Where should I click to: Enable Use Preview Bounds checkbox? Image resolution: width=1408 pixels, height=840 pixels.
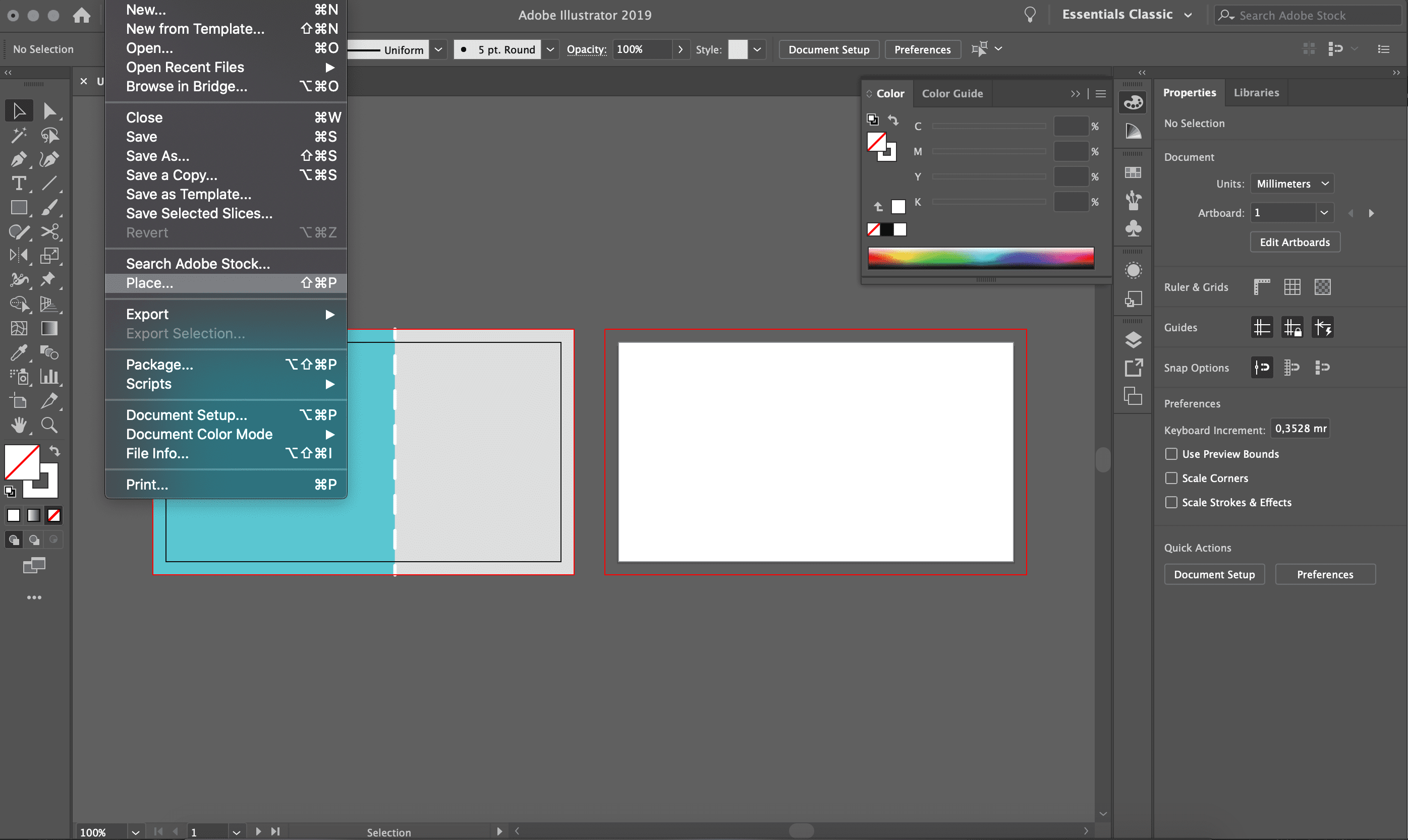1171,454
